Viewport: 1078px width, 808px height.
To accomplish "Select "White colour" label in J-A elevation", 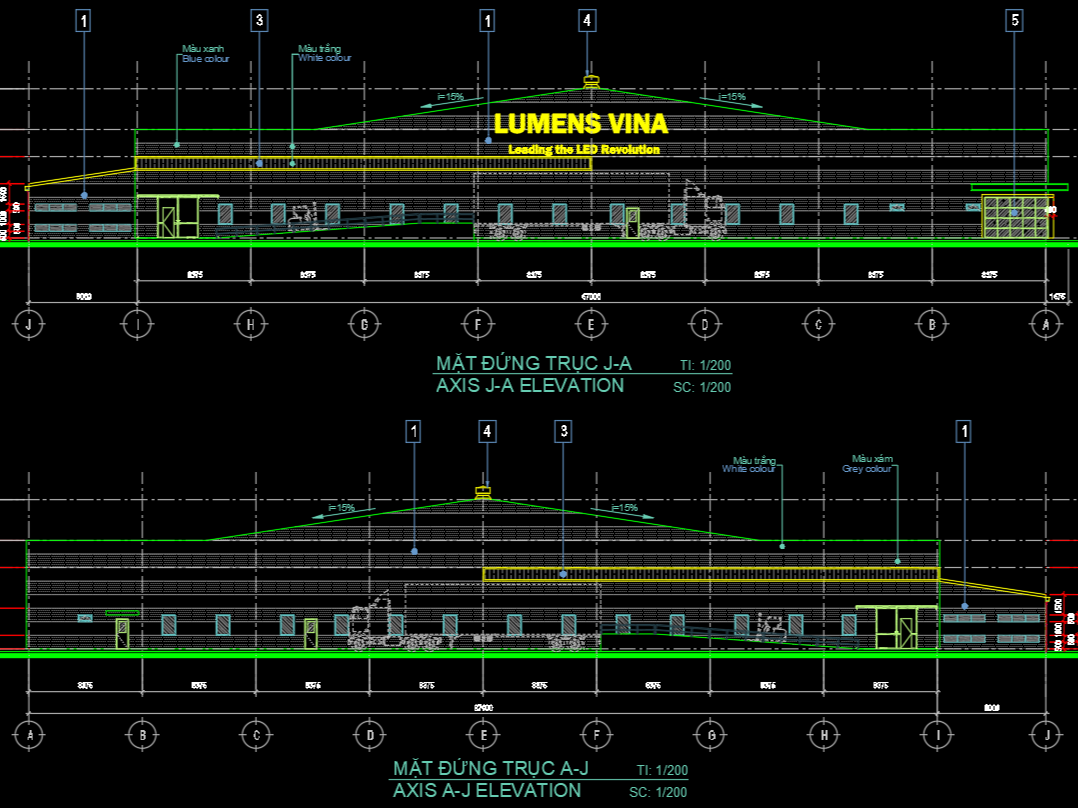I will (324, 58).
